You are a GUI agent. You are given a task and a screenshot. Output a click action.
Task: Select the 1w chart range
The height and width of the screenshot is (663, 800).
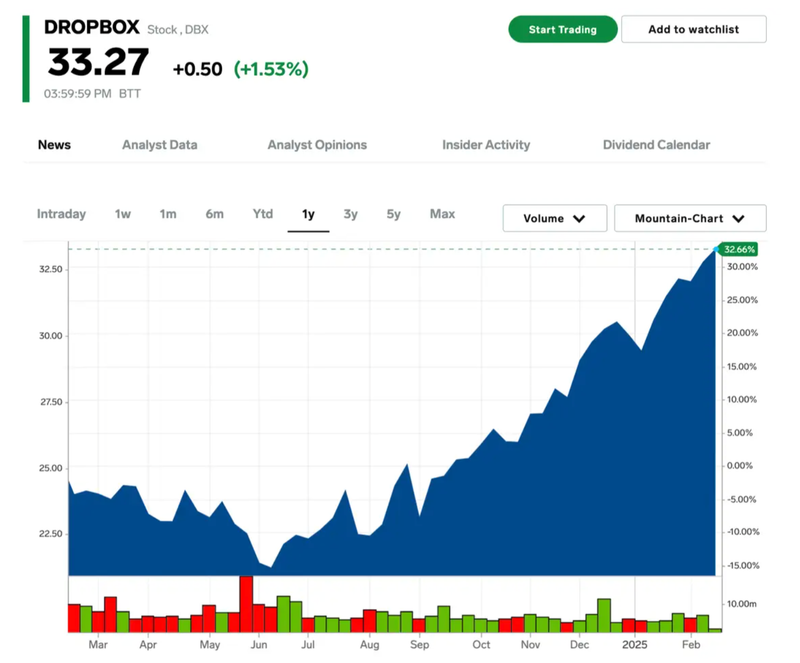click(123, 214)
